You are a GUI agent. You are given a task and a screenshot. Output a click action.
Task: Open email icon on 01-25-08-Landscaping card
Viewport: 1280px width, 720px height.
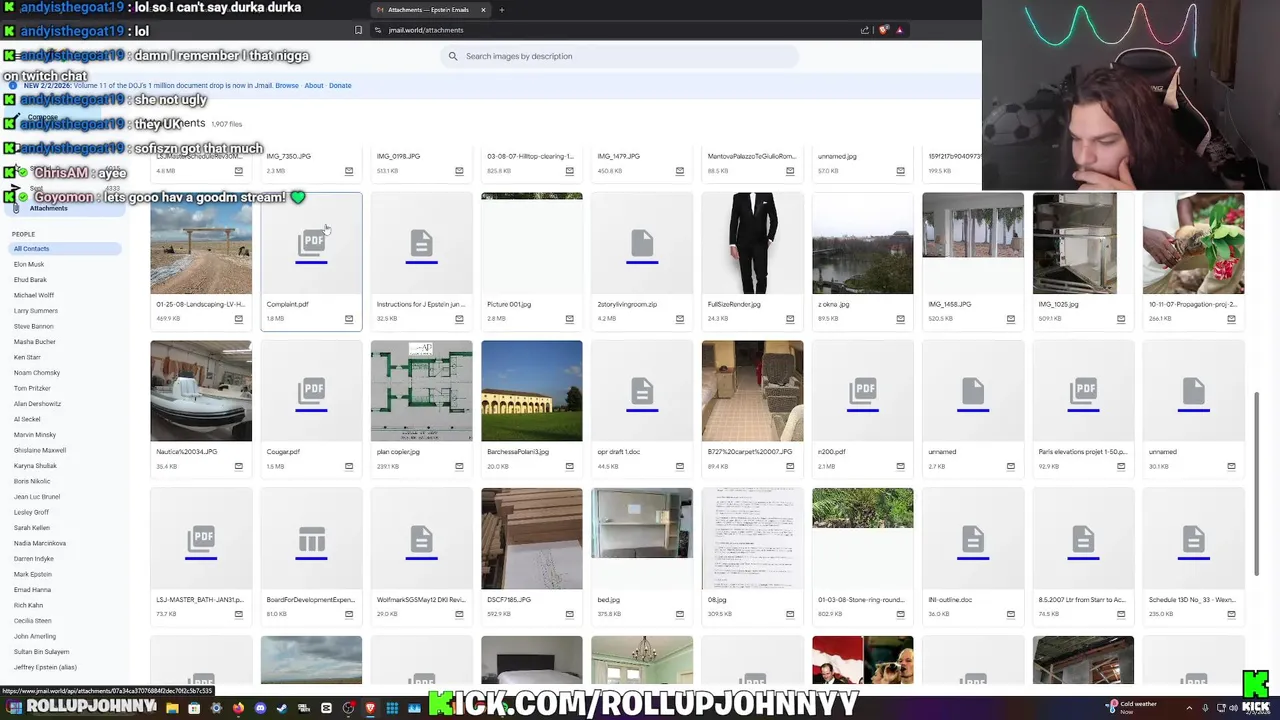239,319
